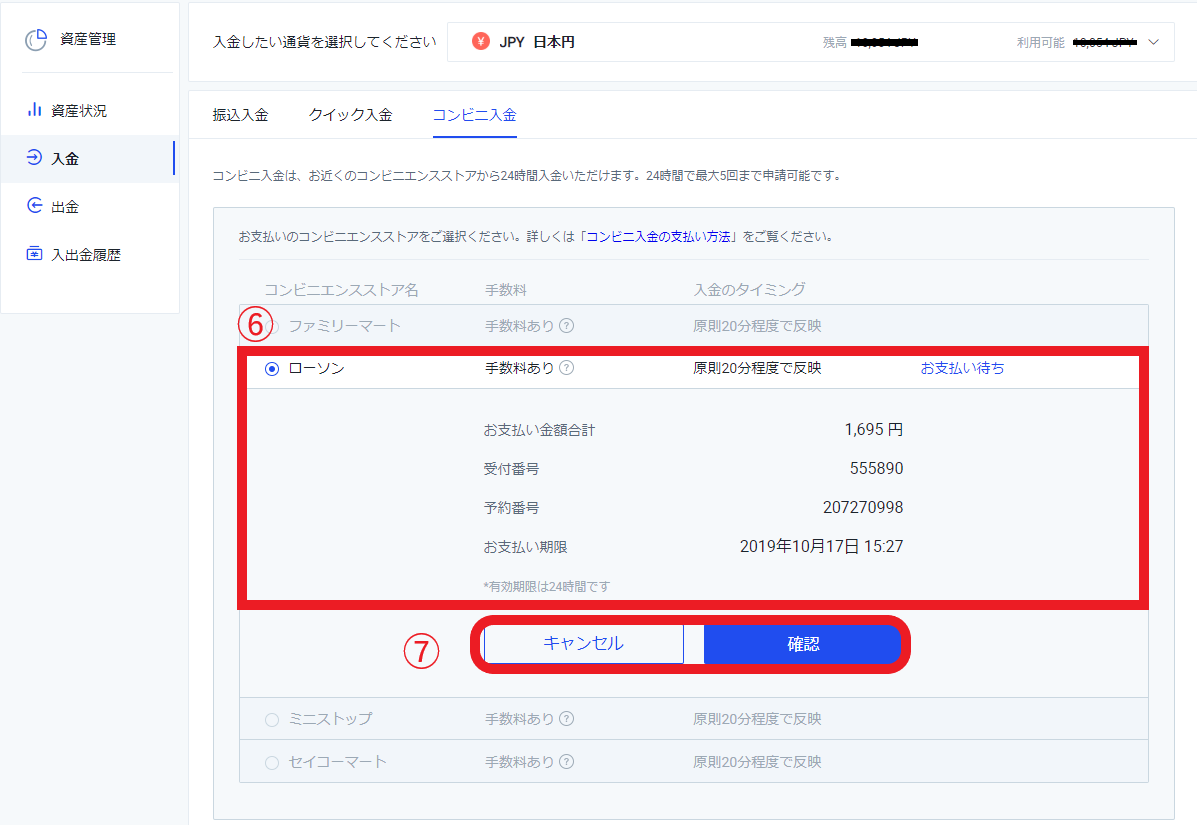Click the red JPY yen currency icon
1197x825 pixels.
click(x=481, y=42)
